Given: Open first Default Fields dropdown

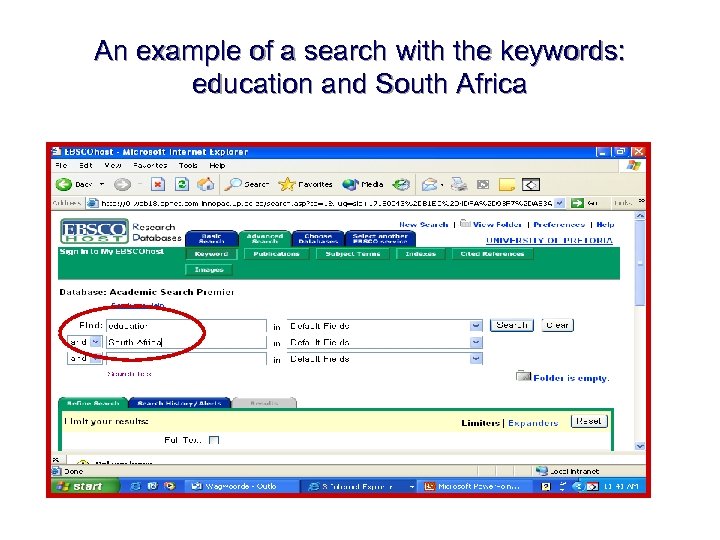Looking at the screenshot, I should click(476, 326).
